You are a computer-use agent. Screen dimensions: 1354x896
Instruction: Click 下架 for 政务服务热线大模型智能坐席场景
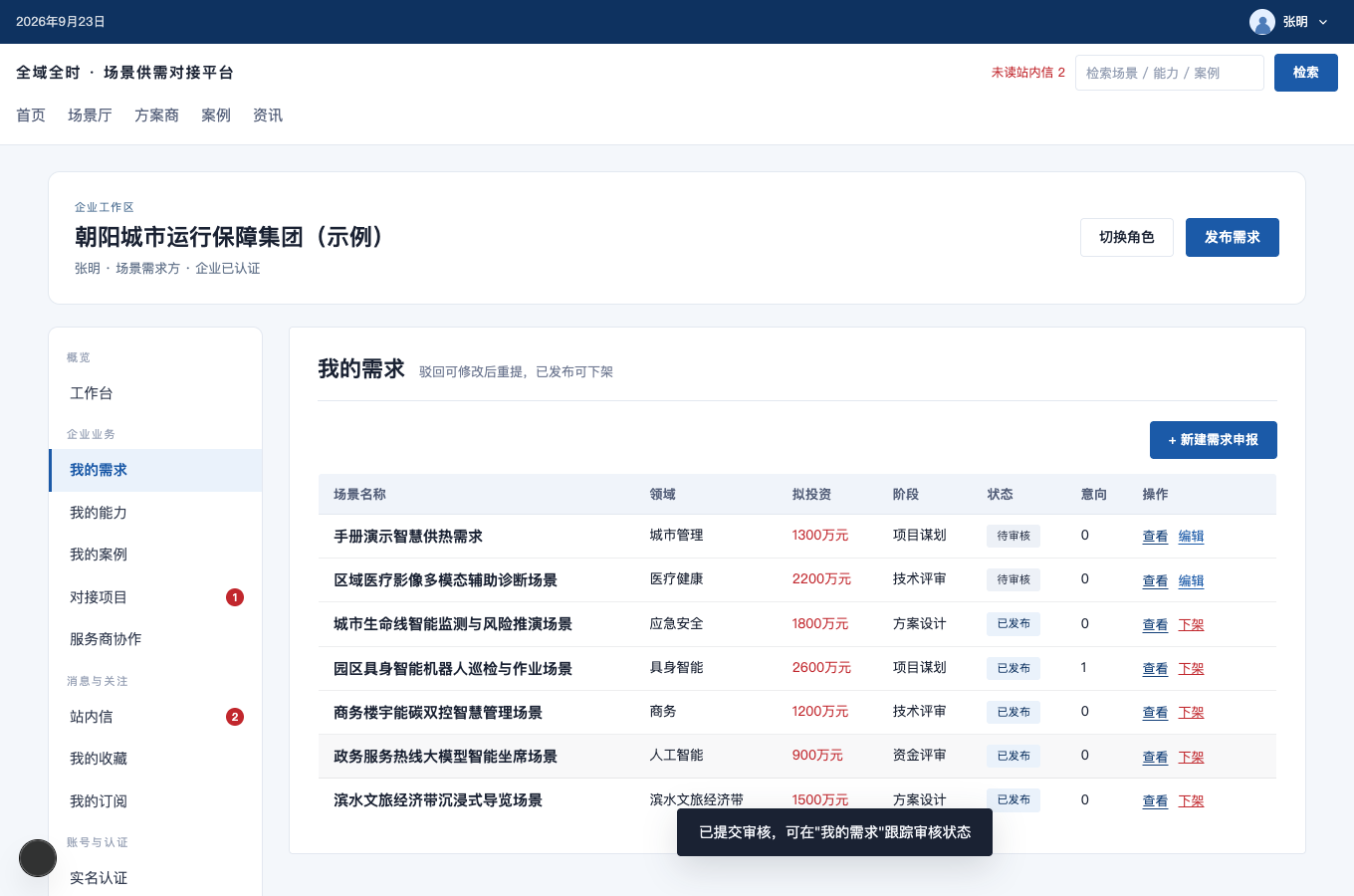click(1191, 758)
